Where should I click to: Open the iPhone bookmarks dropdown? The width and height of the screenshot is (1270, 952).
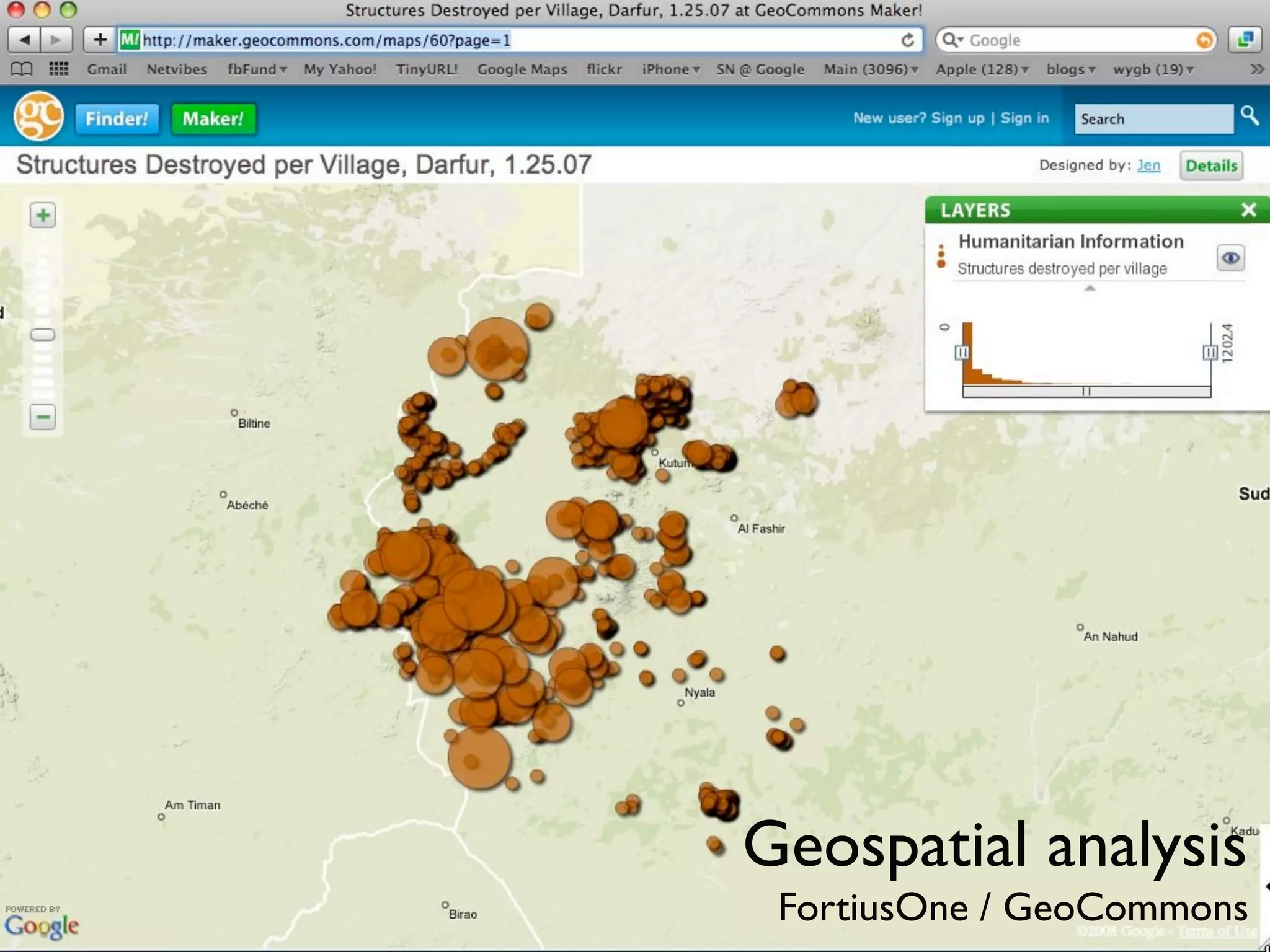(671, 69)
